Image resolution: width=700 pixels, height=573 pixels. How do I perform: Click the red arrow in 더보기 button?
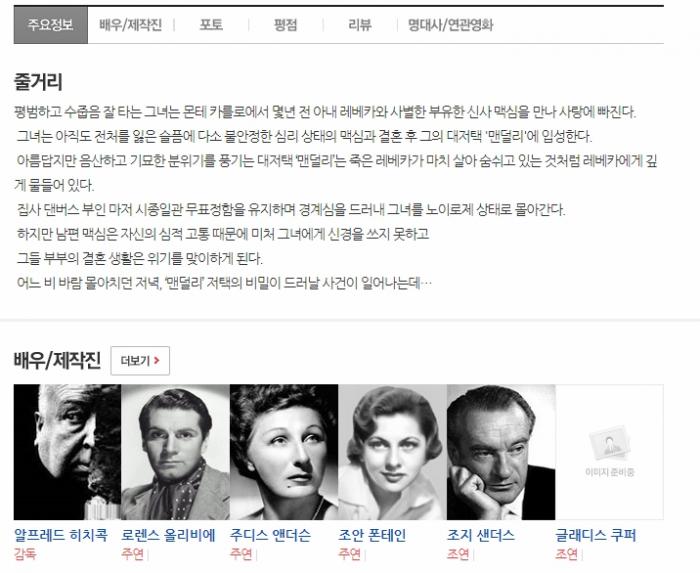pyautogui.click(x=157, y=360)
